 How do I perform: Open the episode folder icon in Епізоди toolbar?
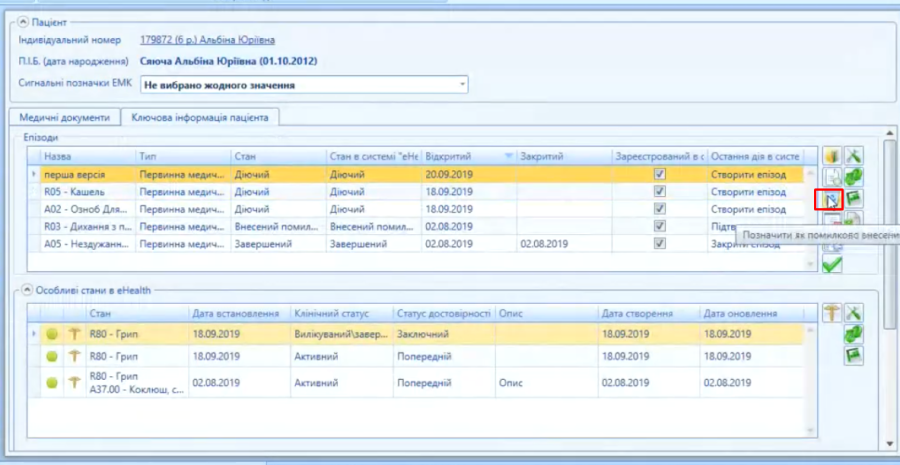832,156
